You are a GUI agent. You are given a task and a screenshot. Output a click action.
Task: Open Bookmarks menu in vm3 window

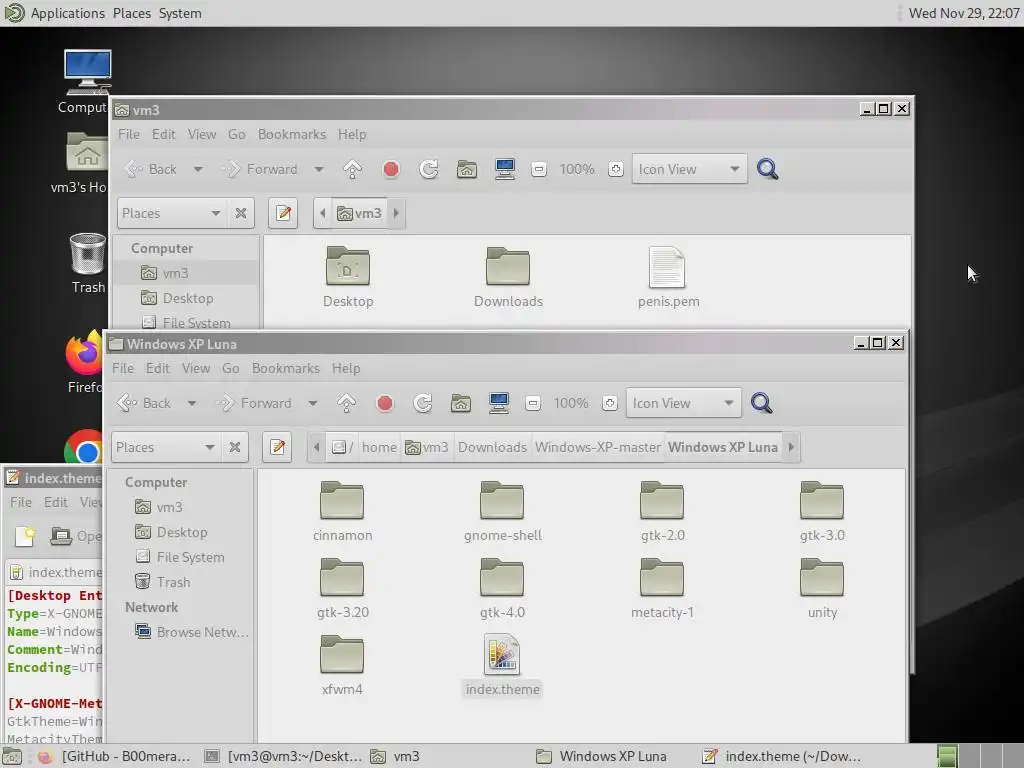[292, 134]
